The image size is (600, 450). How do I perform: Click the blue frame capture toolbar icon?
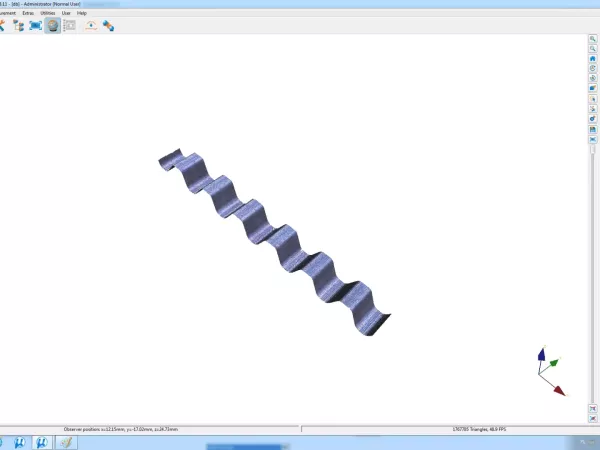35,25
